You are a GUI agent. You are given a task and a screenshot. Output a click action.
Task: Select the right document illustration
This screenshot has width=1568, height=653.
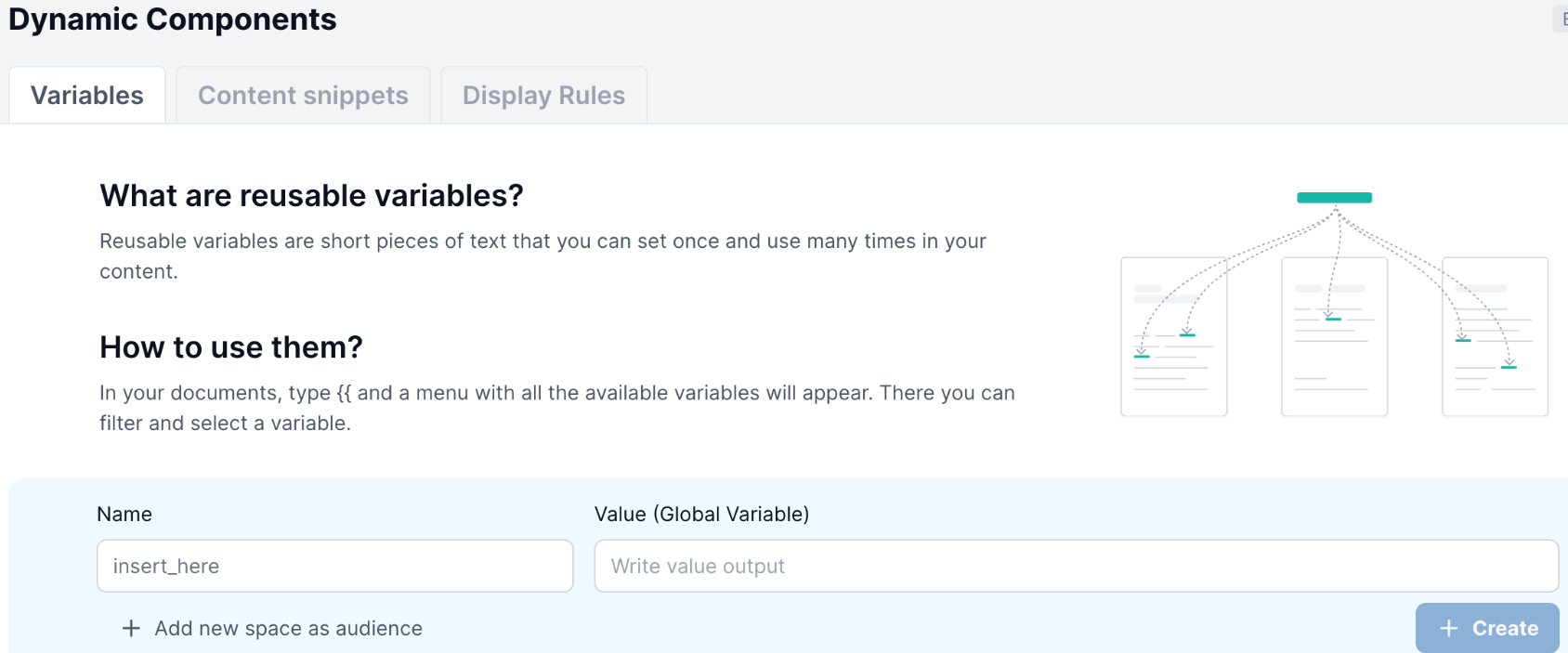(x=1495, y=336)
